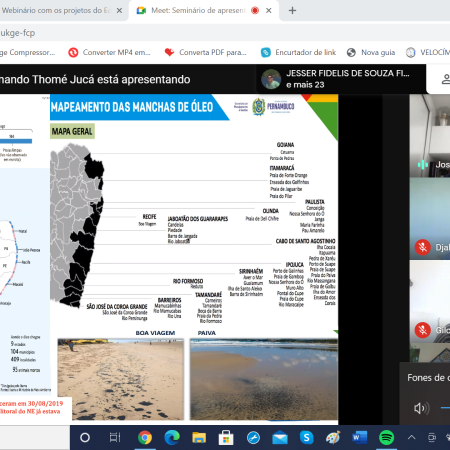
Task: Select the Meet Seminário de apresent tab
Action: point(204,10)
